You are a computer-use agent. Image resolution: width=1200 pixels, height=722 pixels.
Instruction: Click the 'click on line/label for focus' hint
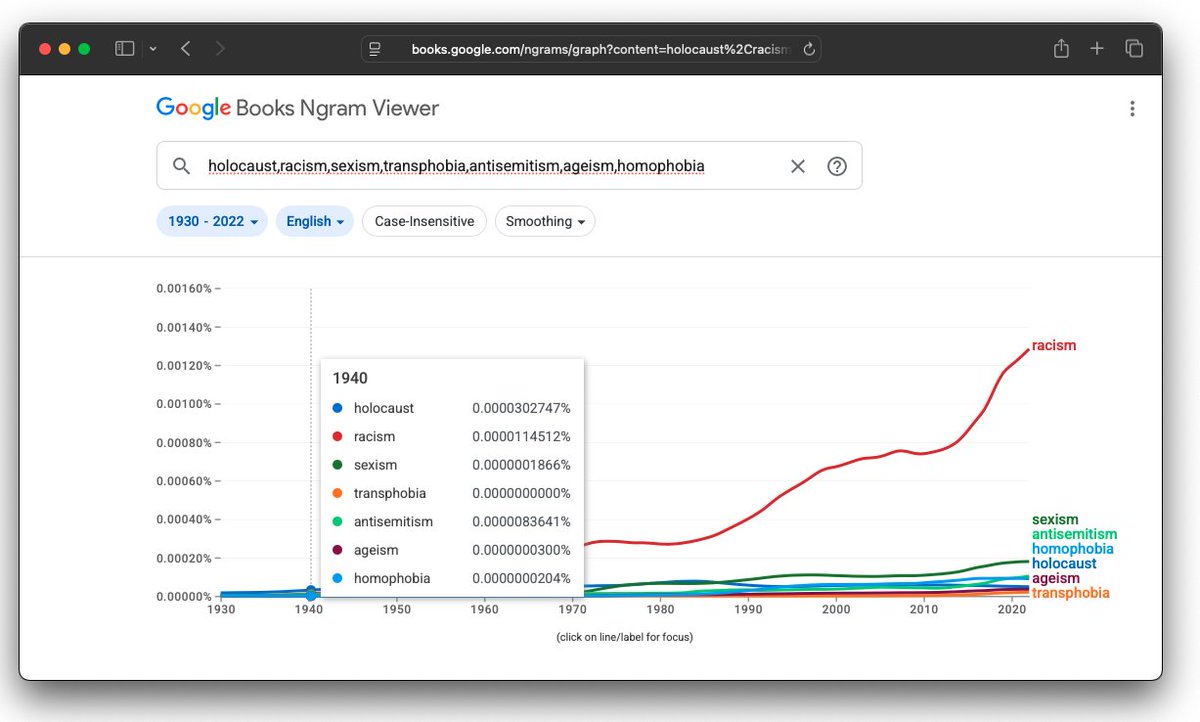(x=624, y=637)
